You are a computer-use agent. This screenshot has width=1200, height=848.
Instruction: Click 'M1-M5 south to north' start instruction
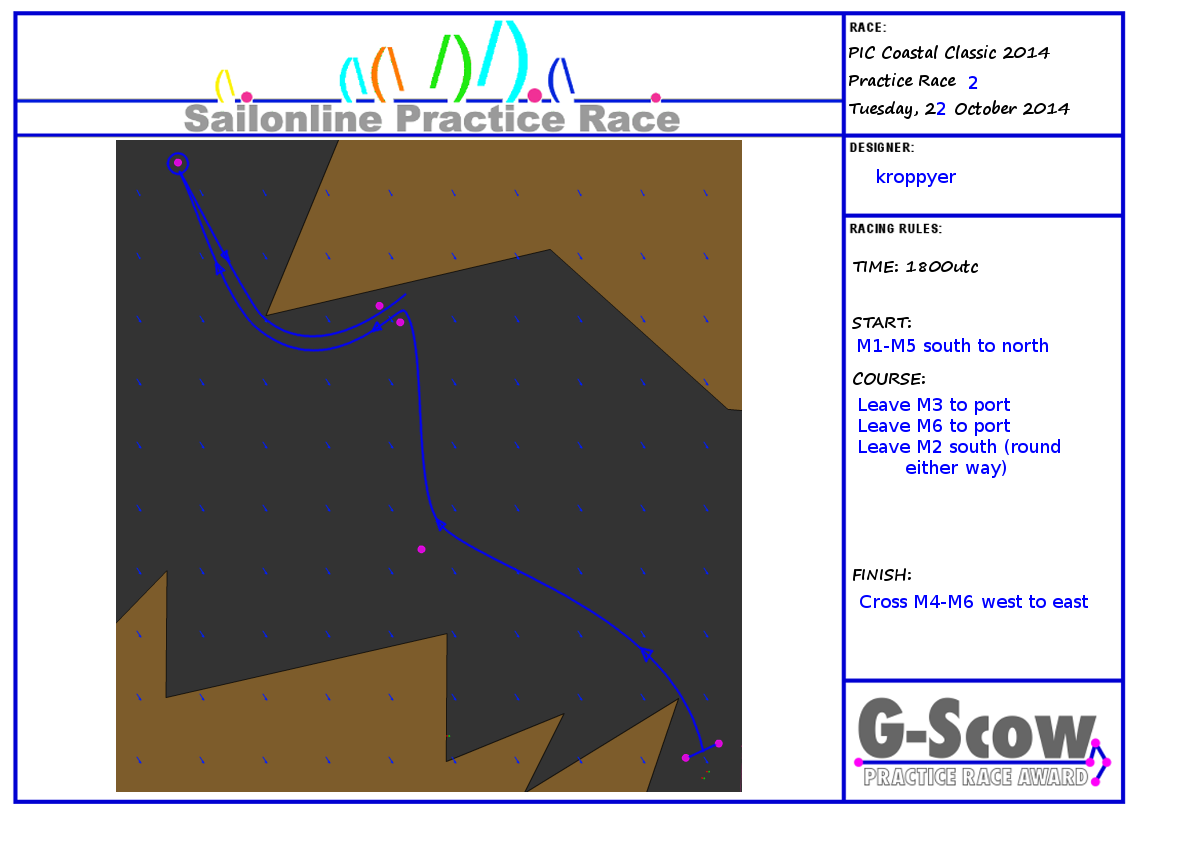pyautogui.click(x=953, y=346)
